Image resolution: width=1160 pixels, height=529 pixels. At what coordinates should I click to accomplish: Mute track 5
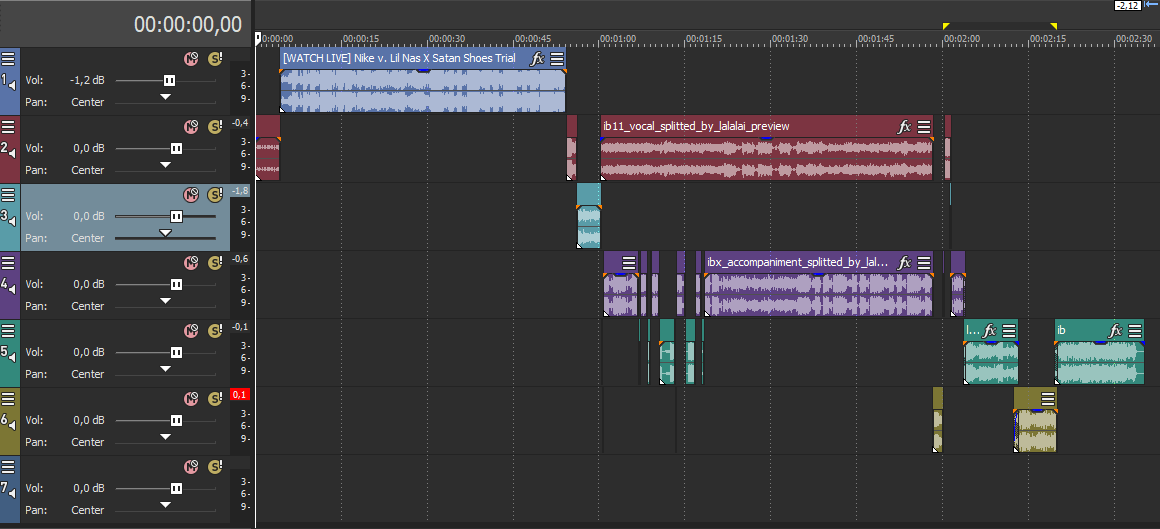pyautogui.click(x=191, y=331)
